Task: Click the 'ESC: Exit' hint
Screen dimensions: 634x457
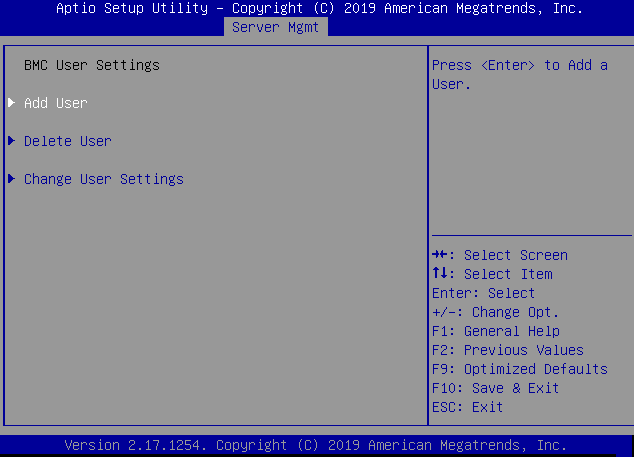Action: (467, 407)
